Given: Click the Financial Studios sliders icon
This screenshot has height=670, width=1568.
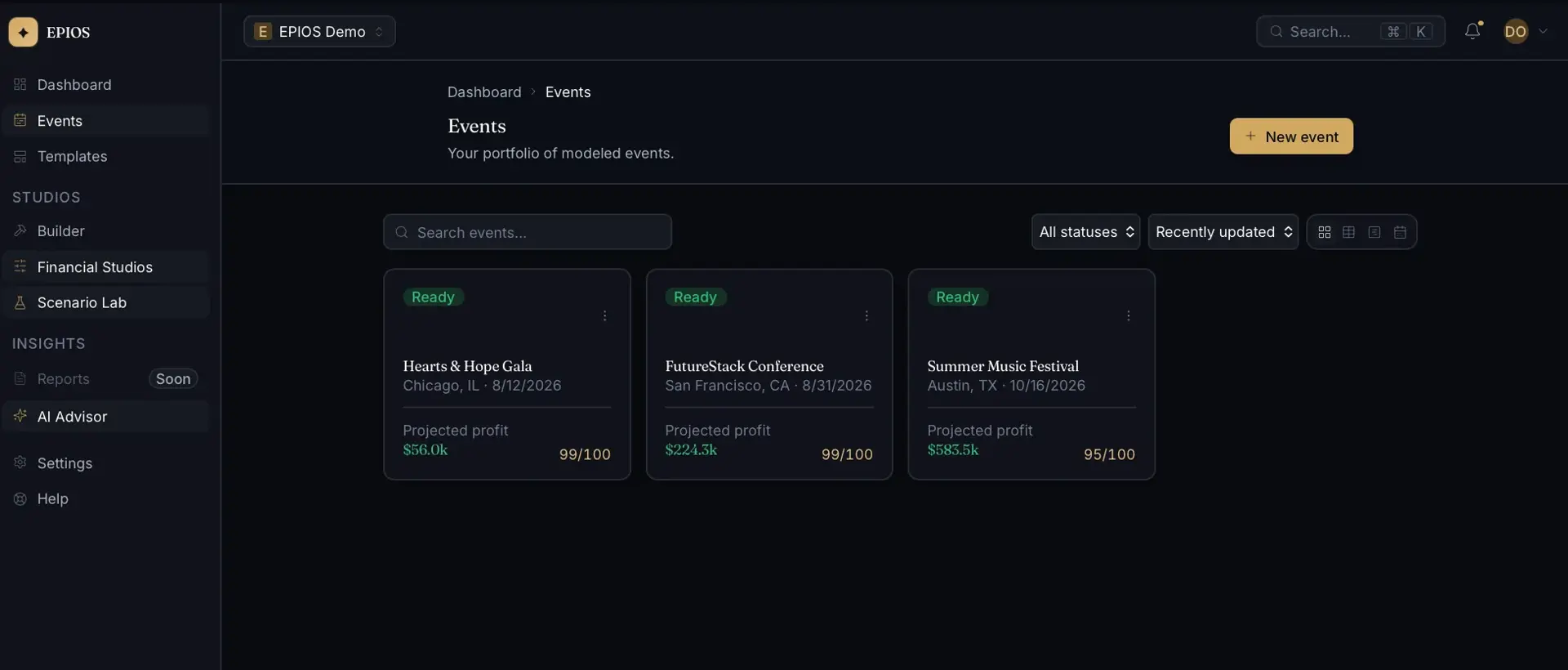Looking at the screenshot, I should pos(20,266).
